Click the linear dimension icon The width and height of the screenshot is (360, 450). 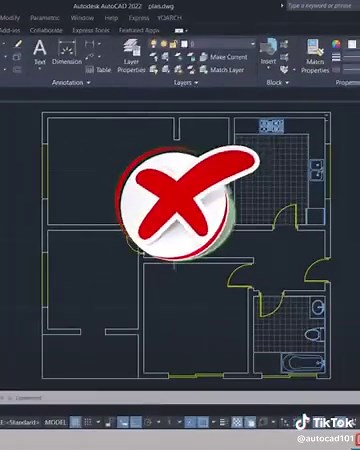click(x=89, y=44)
